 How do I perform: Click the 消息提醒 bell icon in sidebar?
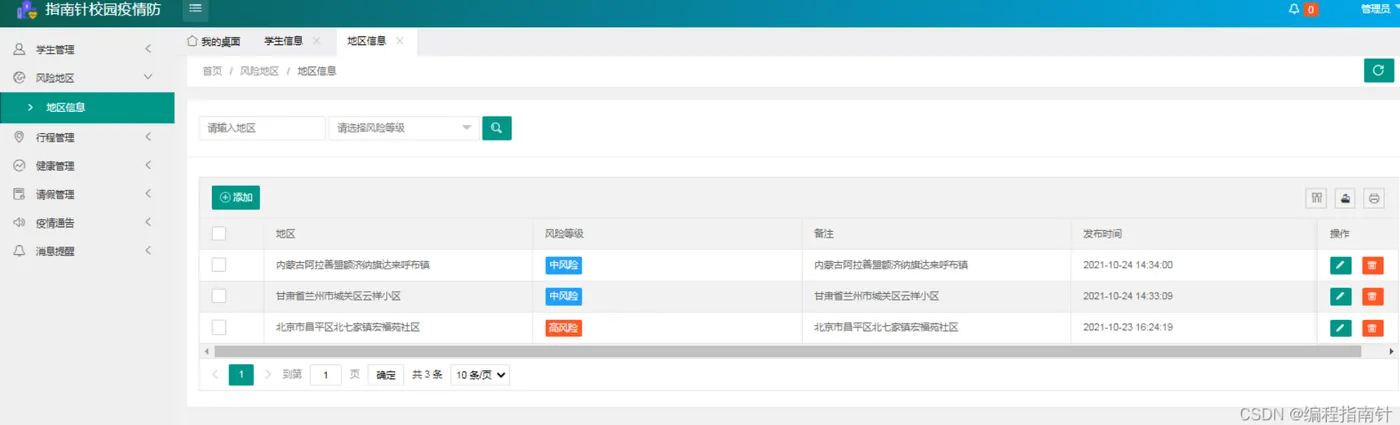tap(19, 251)
